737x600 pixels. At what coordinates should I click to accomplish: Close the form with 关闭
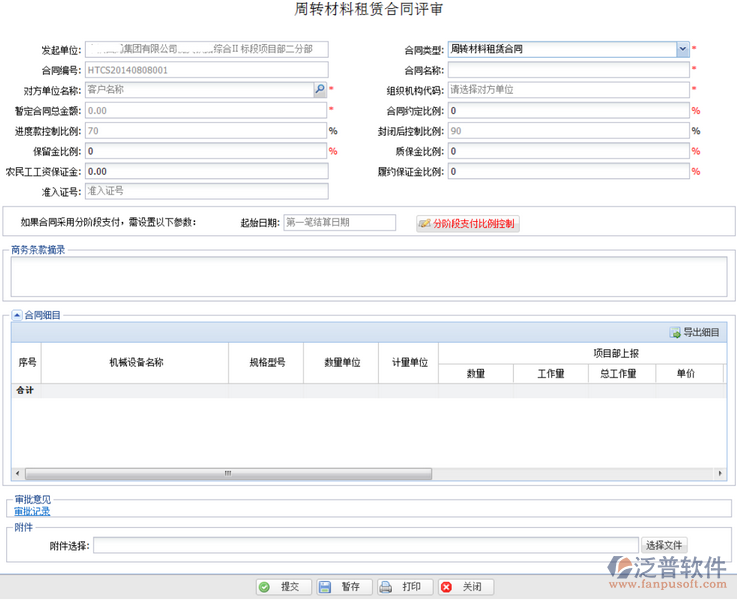click(465, 587)
